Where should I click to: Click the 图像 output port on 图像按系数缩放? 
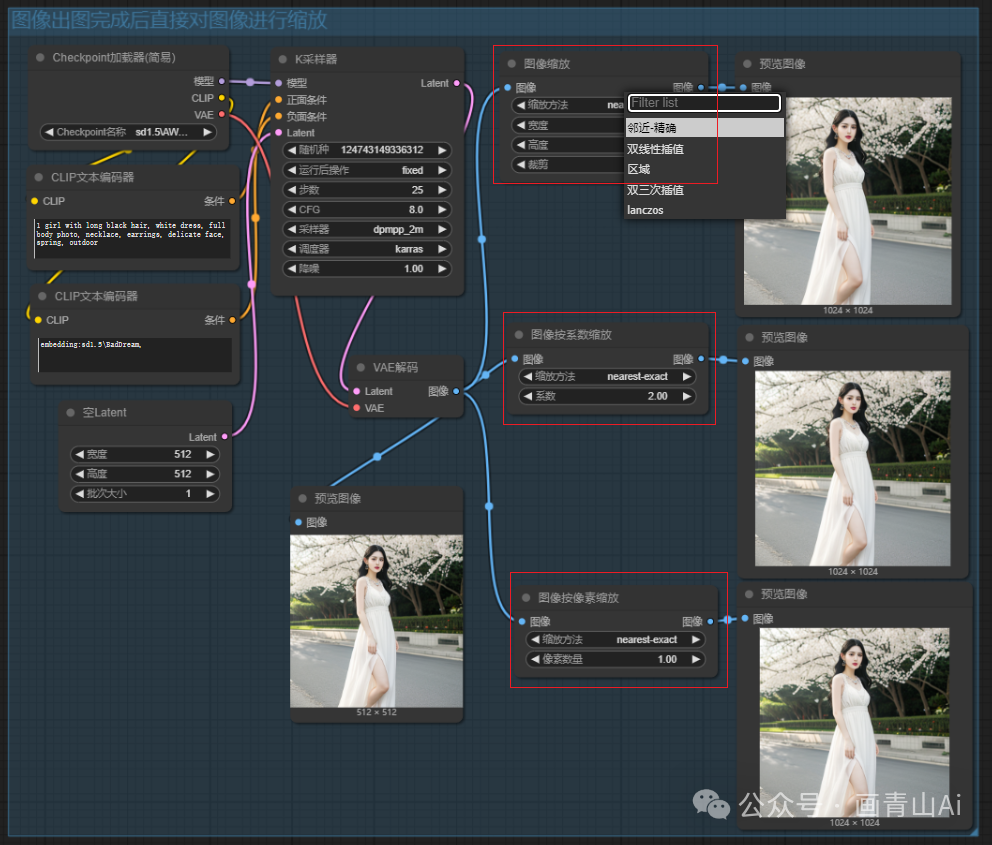coord(701,359)
